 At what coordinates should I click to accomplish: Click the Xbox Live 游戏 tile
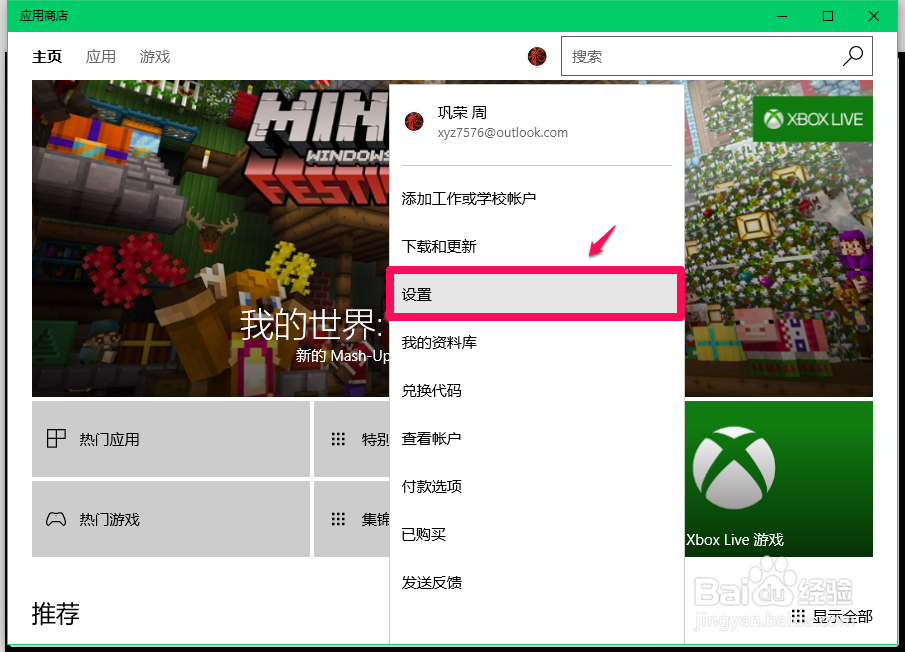(x=779, y=479)
